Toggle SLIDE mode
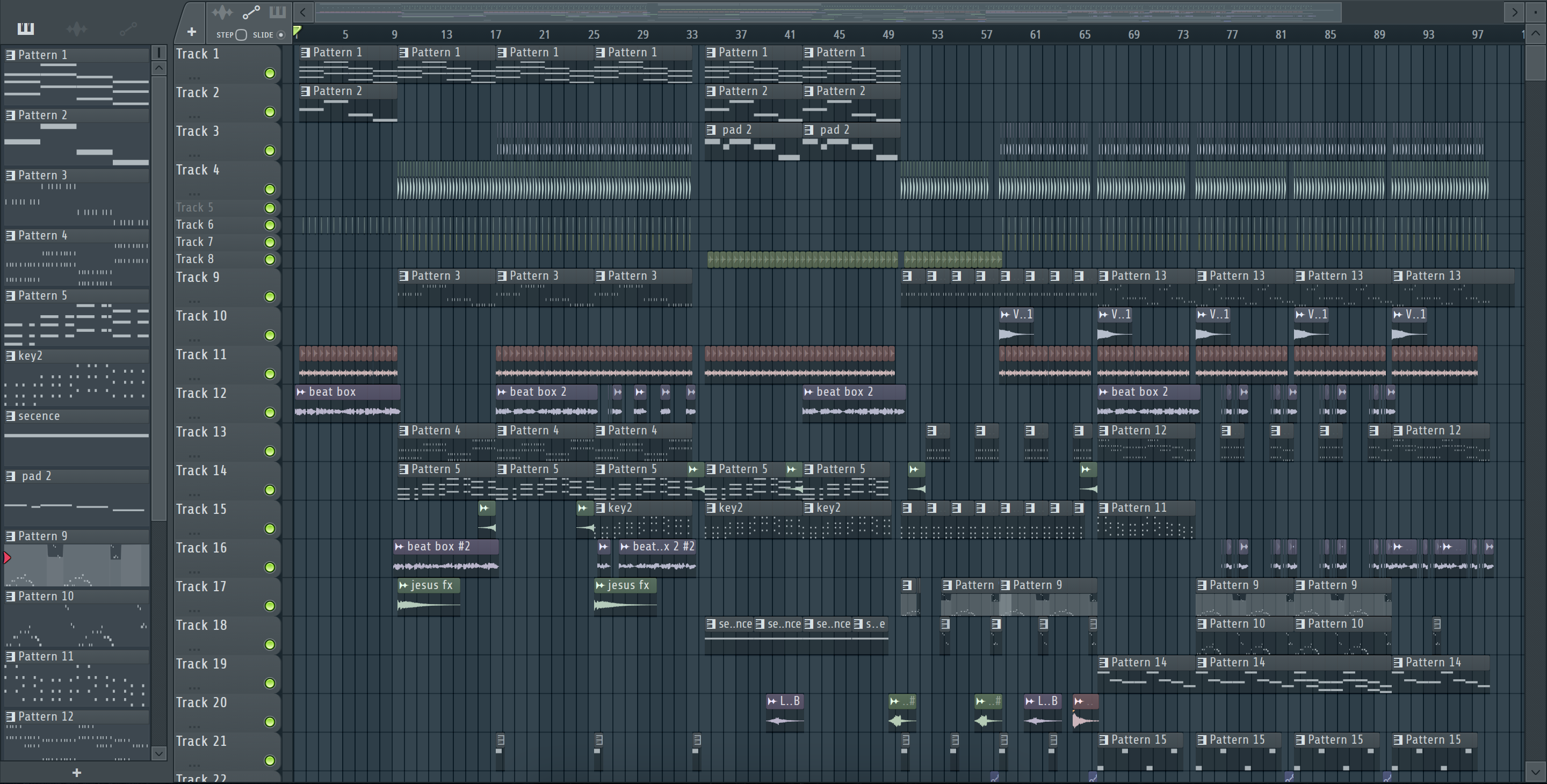 point(280,35)
